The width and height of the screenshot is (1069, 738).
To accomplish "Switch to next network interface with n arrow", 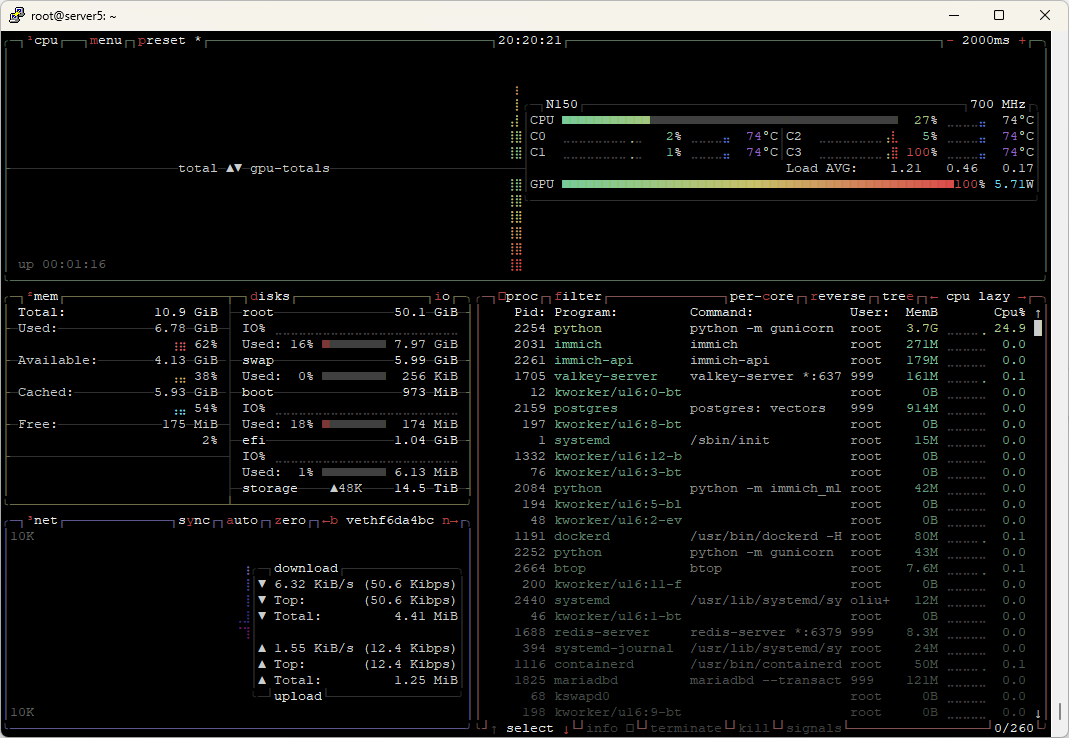I will pos(450,521).
